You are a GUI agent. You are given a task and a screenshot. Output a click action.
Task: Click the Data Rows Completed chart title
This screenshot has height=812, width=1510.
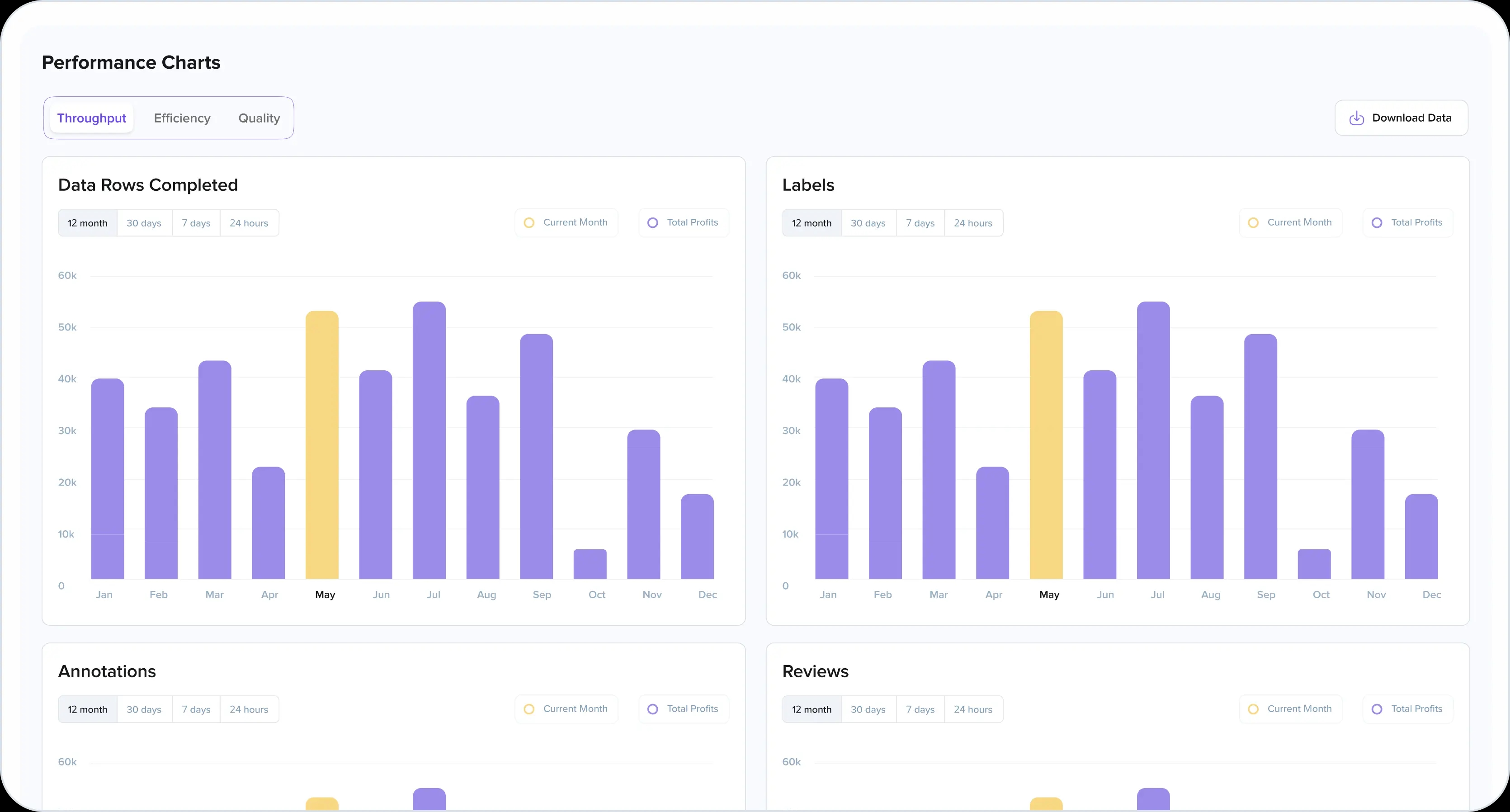point(148,185)
